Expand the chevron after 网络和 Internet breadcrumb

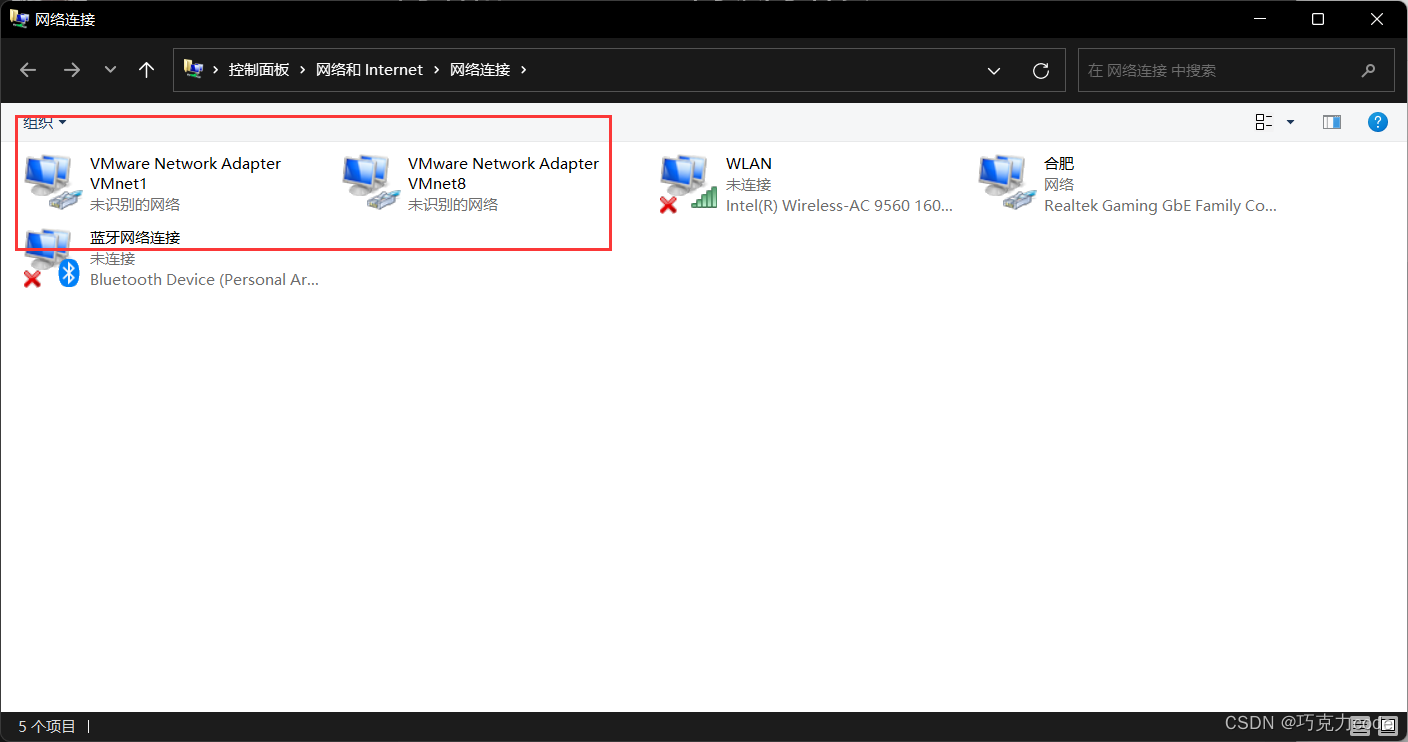[x=437, y=70]
